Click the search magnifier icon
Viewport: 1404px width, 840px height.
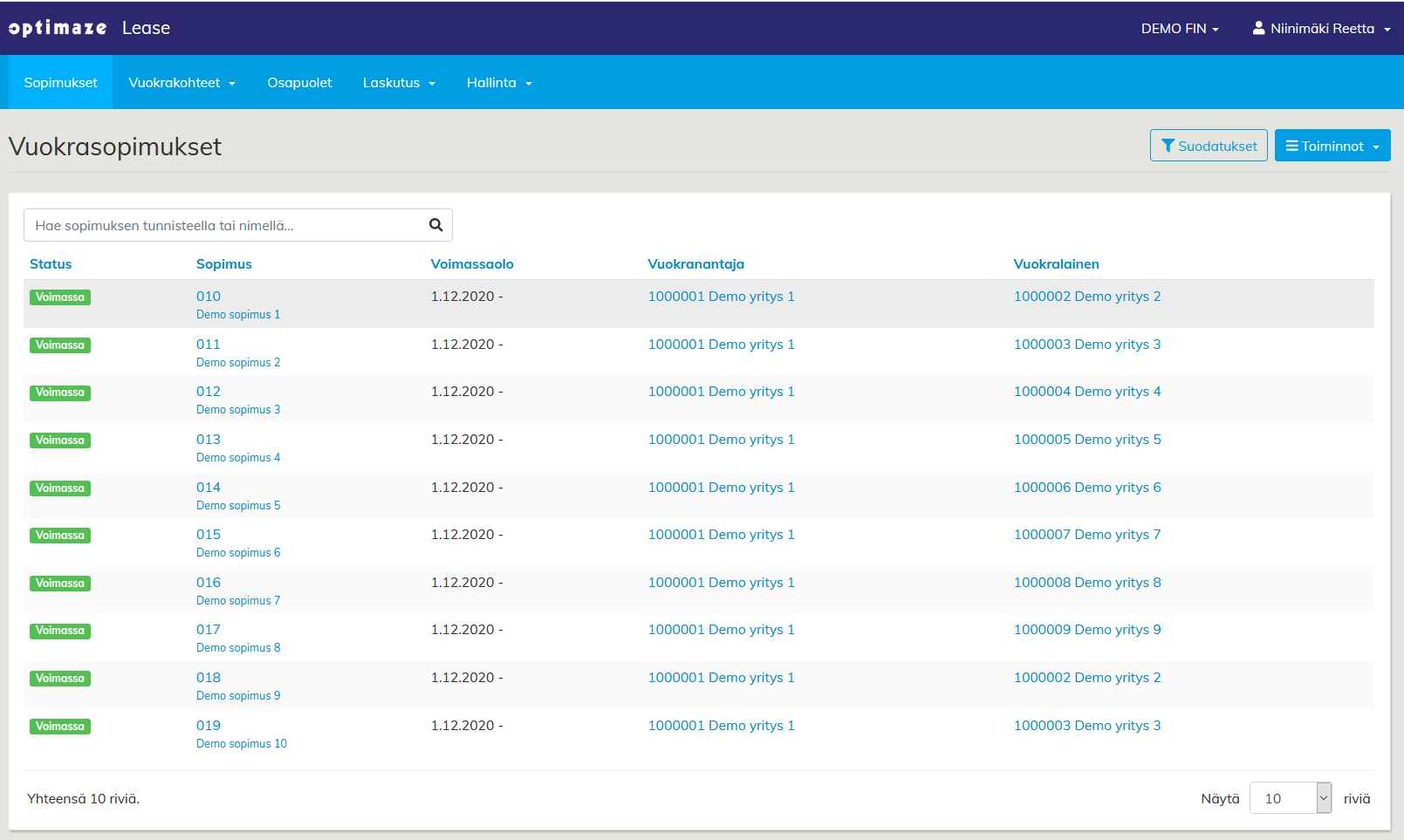[x=435, y=225]
